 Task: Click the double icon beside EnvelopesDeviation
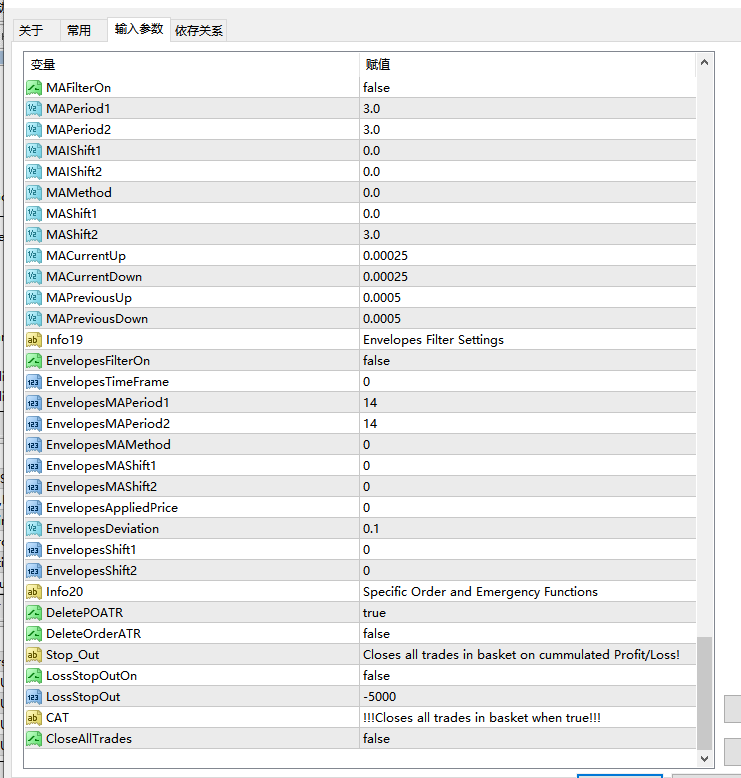pyautogui.click(x=34, y=528)
